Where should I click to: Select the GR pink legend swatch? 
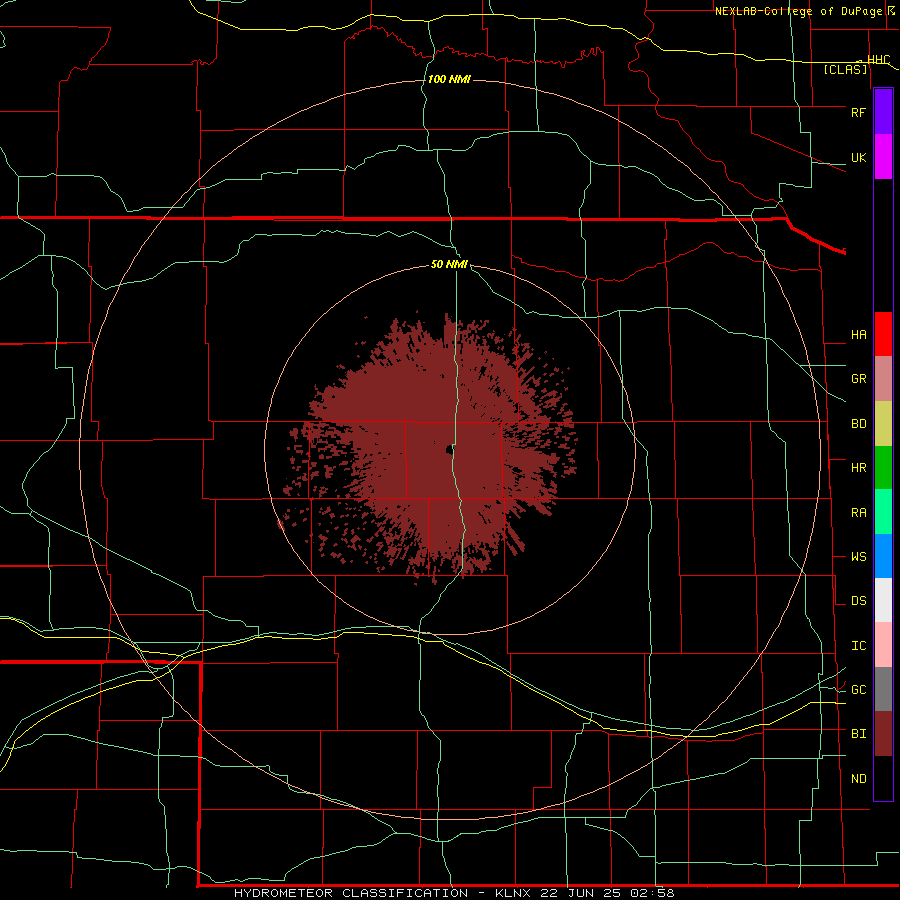click(x=883, y=379)
